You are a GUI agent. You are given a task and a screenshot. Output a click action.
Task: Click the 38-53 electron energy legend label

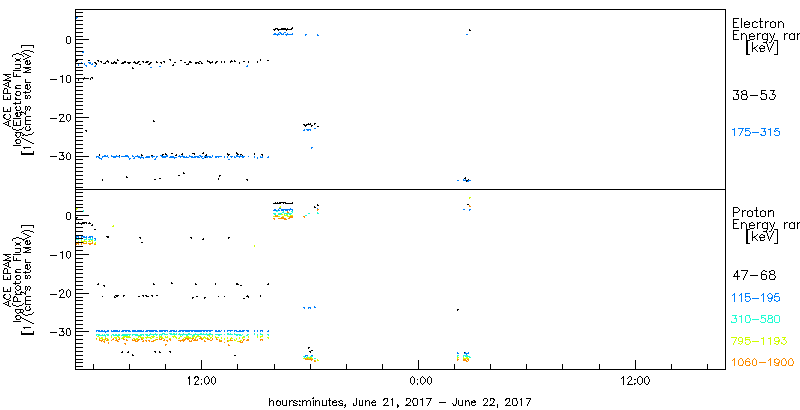(754, 95)
